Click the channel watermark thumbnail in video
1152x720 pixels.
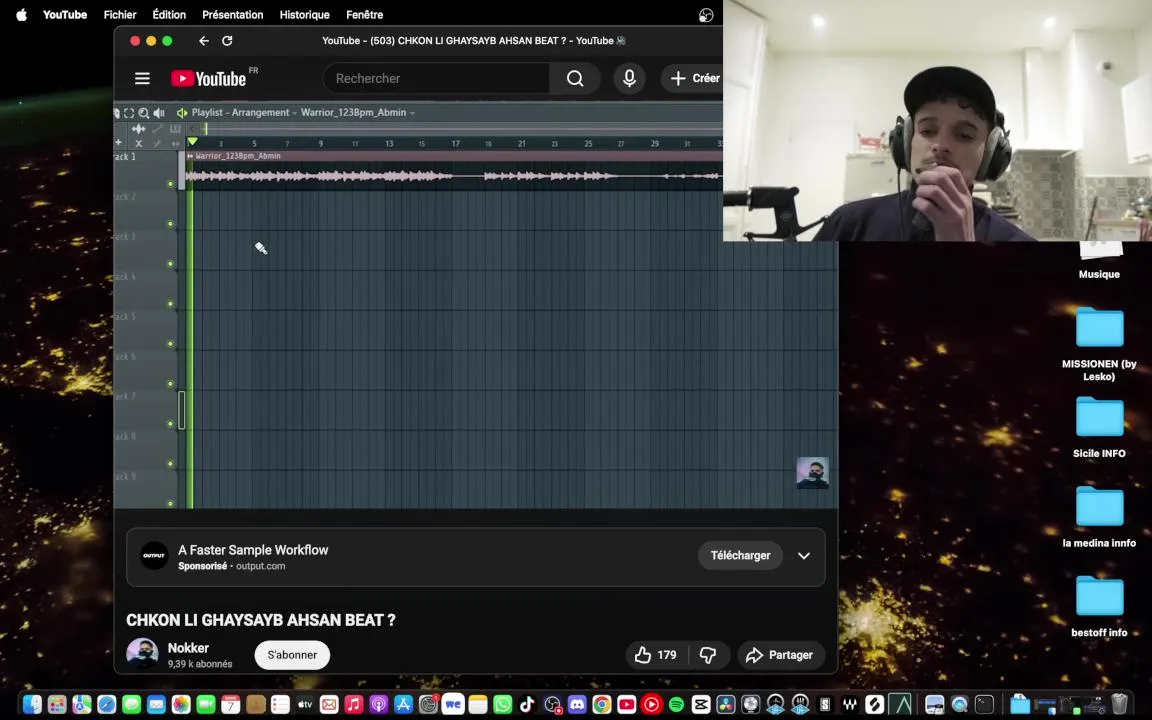813,473
